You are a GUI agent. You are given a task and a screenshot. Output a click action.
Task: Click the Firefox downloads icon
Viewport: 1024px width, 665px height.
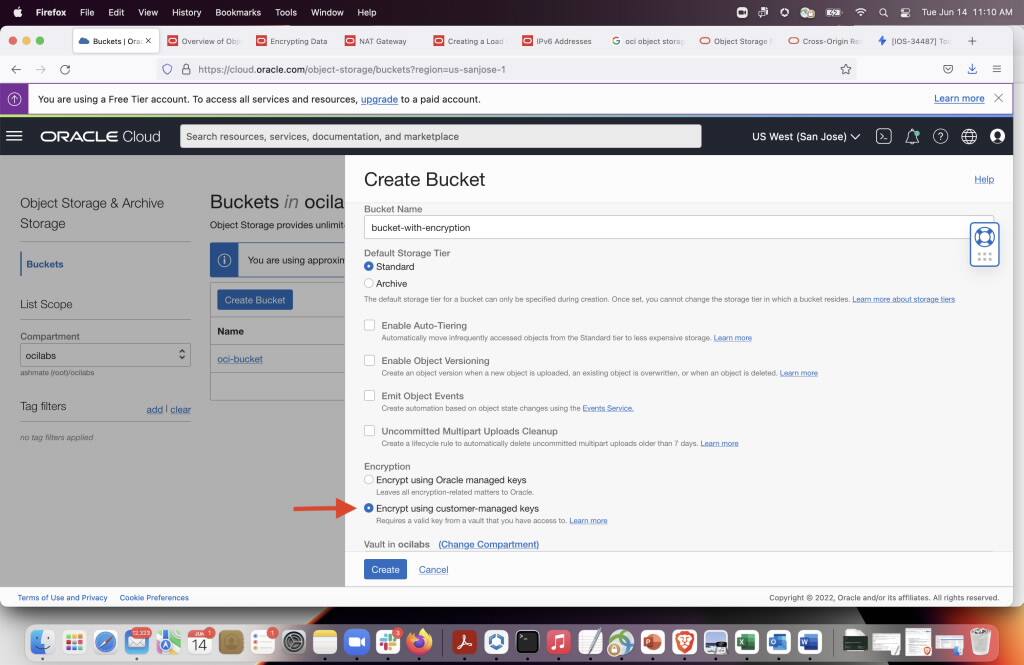pyautogui.click(x=971, y=69)
